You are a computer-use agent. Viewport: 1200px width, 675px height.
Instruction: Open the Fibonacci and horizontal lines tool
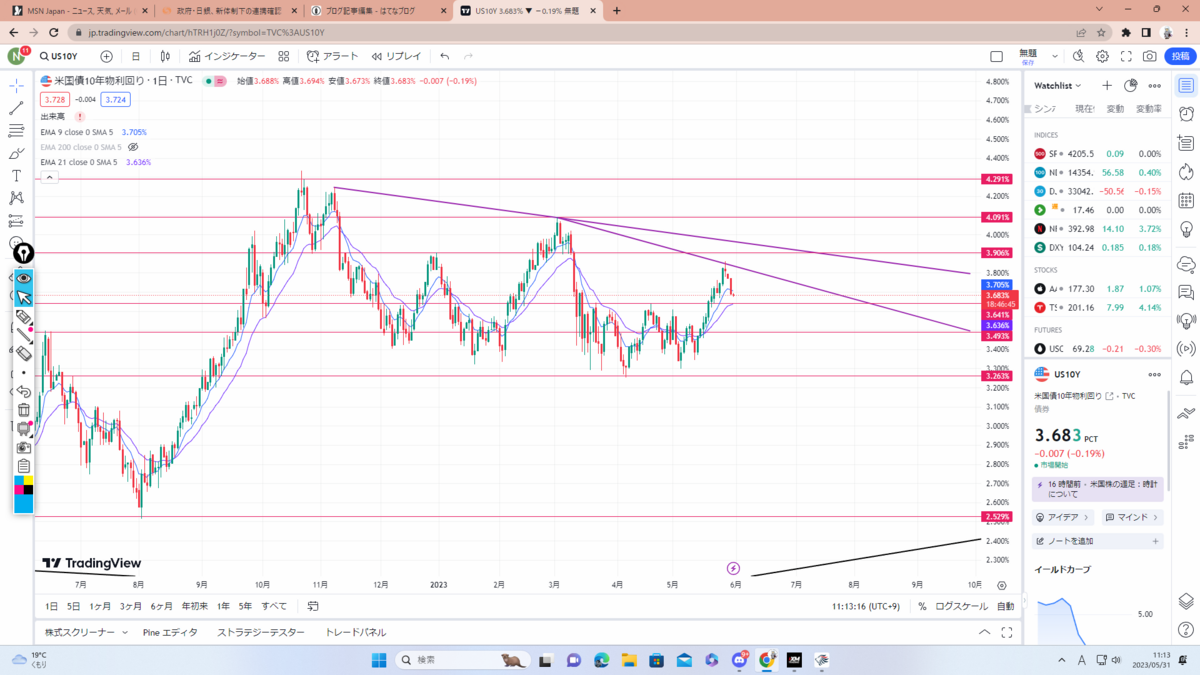click(x=16, y=131)
